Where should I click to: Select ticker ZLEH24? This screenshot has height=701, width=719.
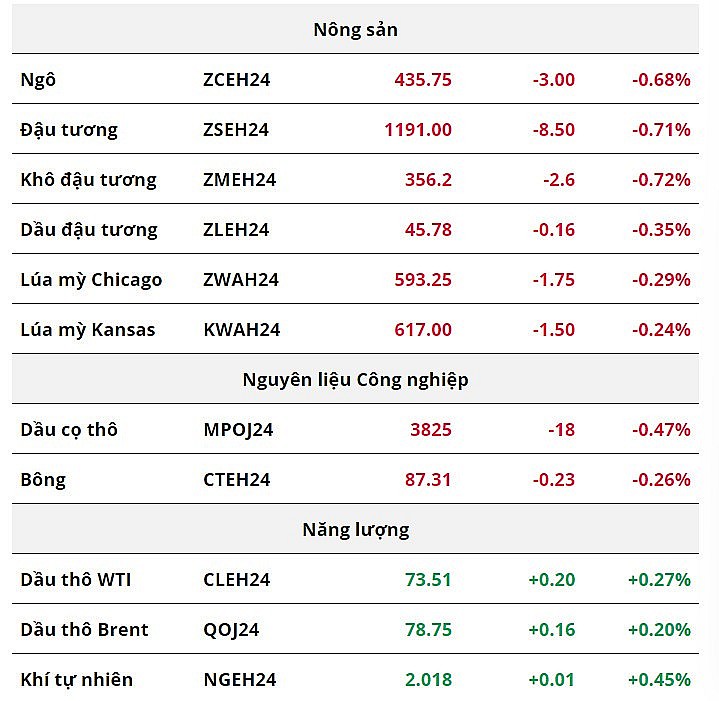[x=236, y=230]
